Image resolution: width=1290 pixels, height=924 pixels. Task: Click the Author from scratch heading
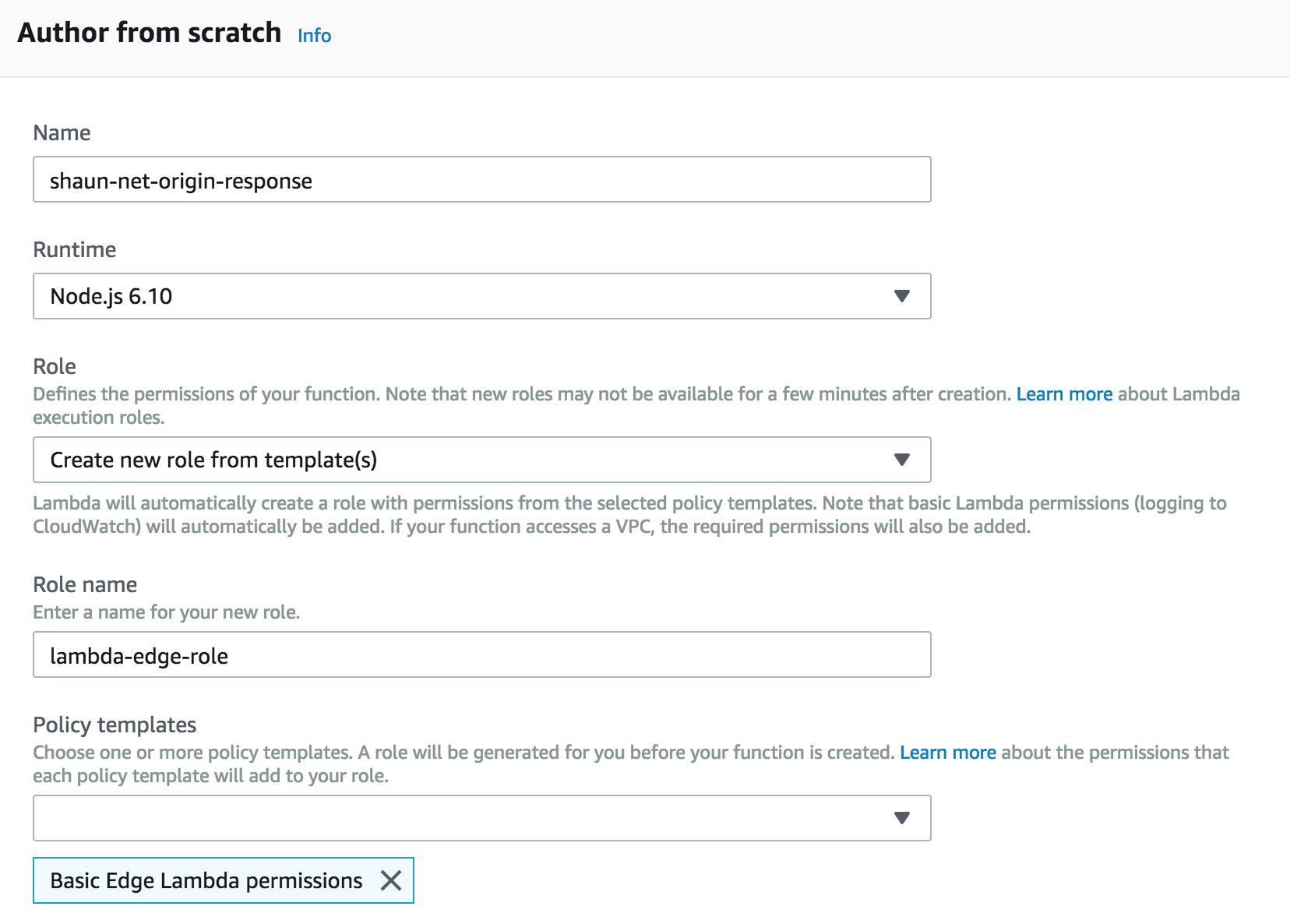click(x=150, y=34)
